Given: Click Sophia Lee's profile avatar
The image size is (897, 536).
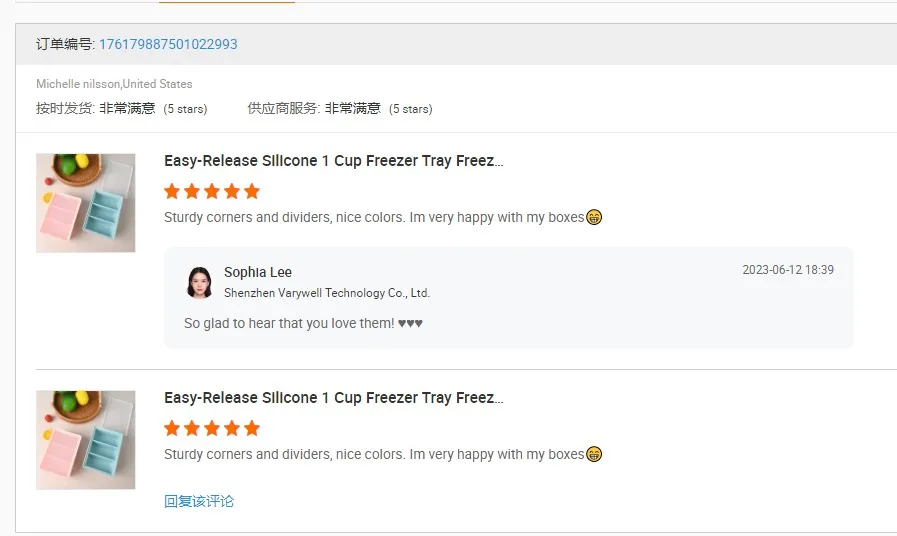Looking at the screenshot, I should 199,282.
